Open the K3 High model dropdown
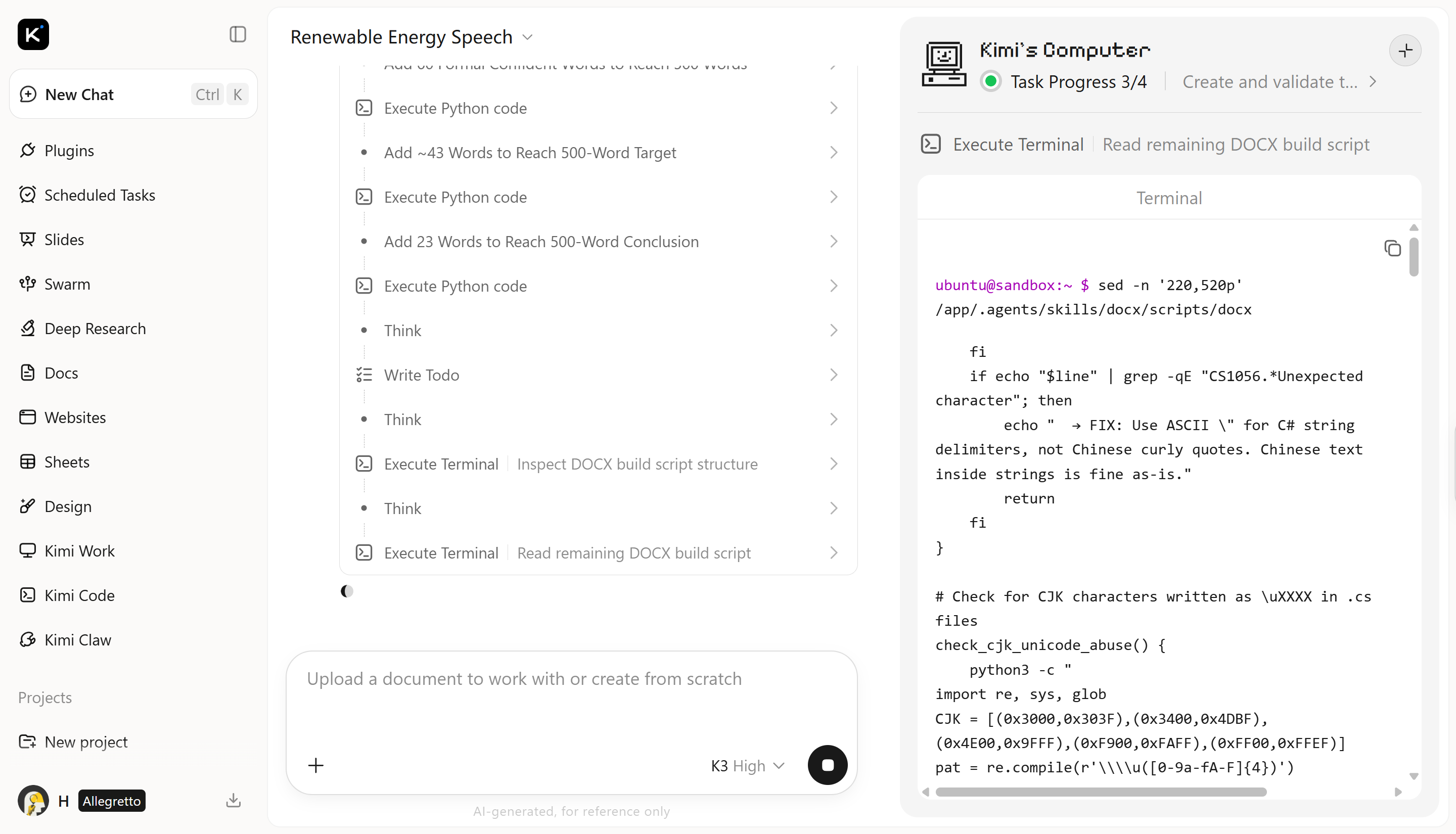The image size is (1456, 834). [748, 766]
